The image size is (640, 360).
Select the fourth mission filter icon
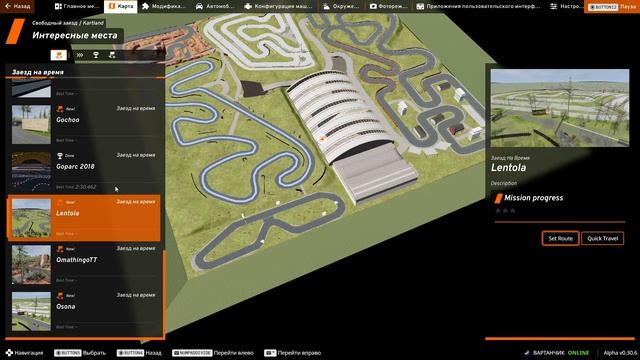tap(112, 55)
